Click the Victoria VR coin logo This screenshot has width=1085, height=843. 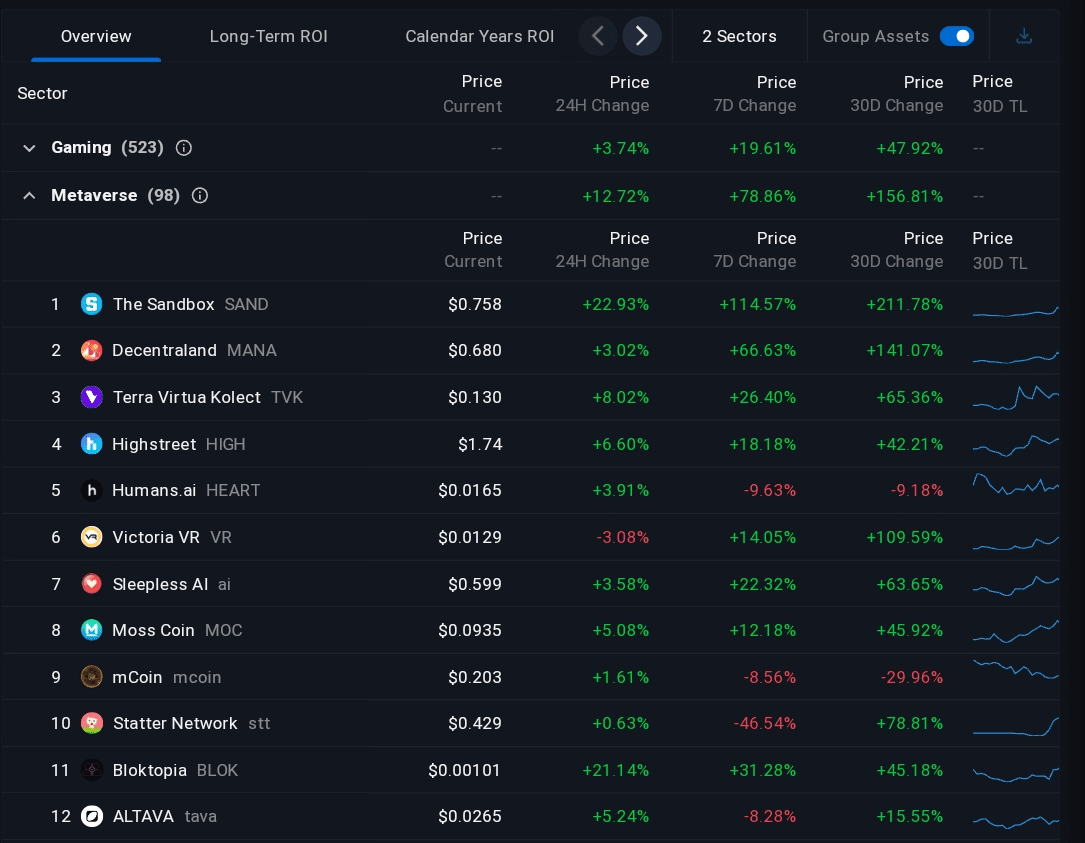92,537
